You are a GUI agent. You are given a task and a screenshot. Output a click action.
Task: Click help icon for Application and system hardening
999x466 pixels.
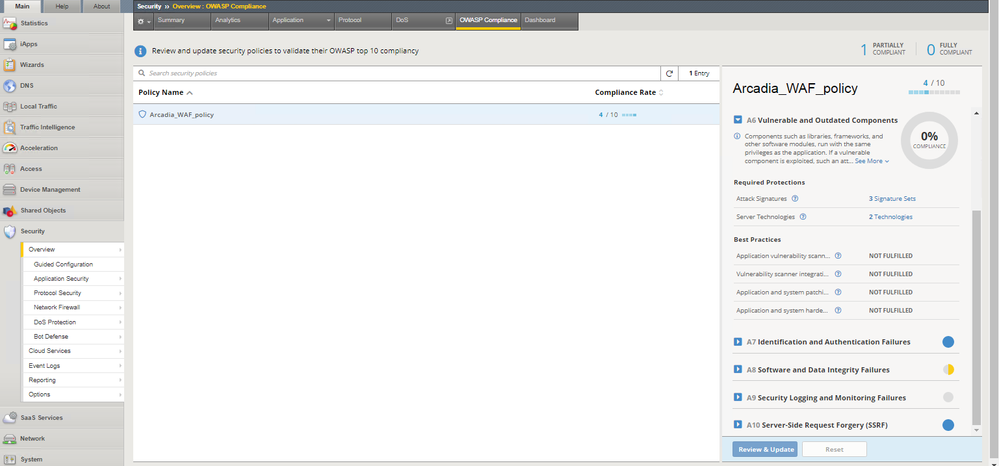click(838, 310)
